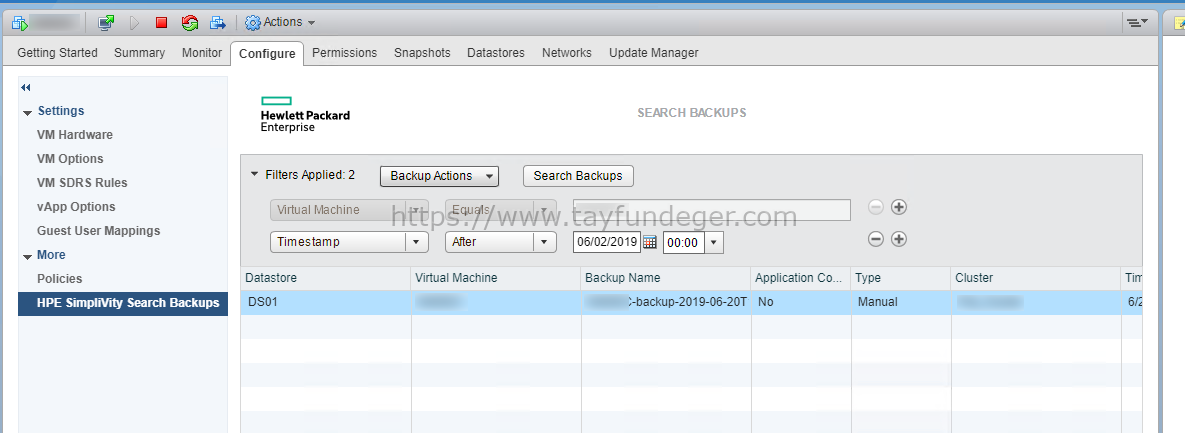Screen dimensions: 1185x433
Task: Switch to the Monitor tab
Action: [202, 53]
